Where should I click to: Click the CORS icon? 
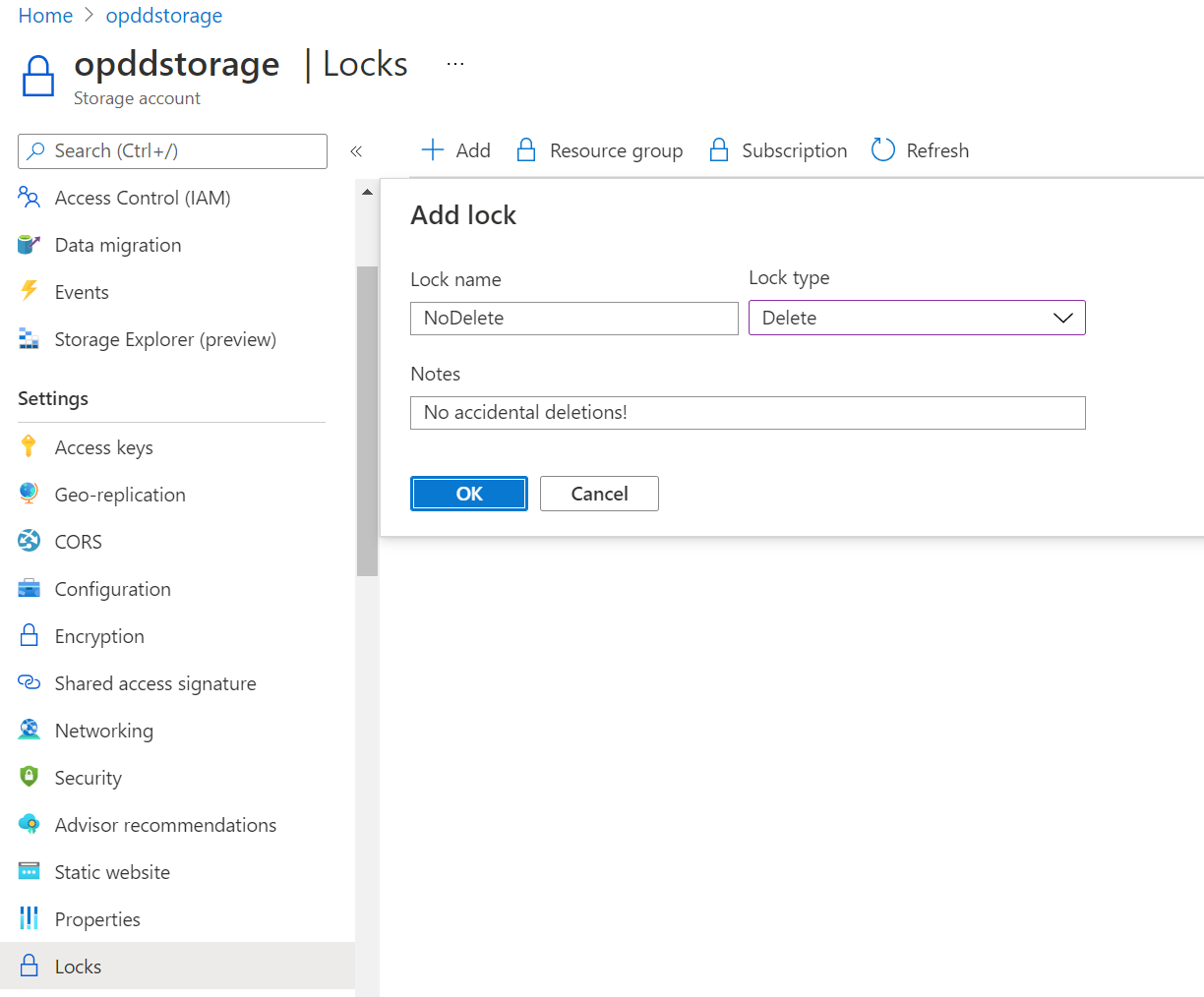(29, 542)
